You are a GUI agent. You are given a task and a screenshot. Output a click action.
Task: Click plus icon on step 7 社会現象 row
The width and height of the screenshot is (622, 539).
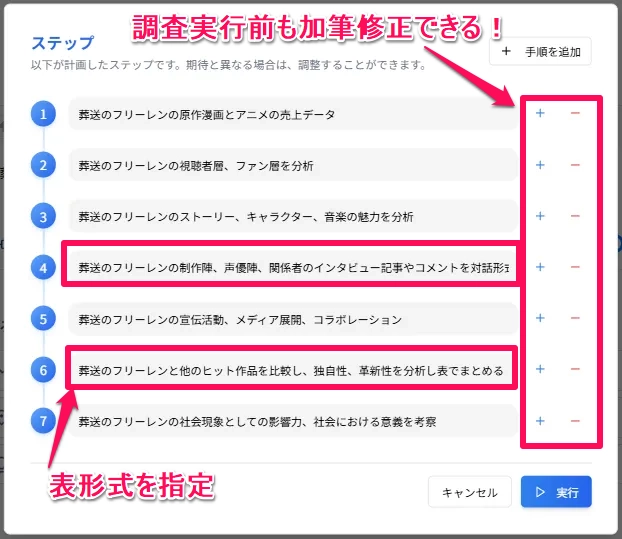click(540, 421)
